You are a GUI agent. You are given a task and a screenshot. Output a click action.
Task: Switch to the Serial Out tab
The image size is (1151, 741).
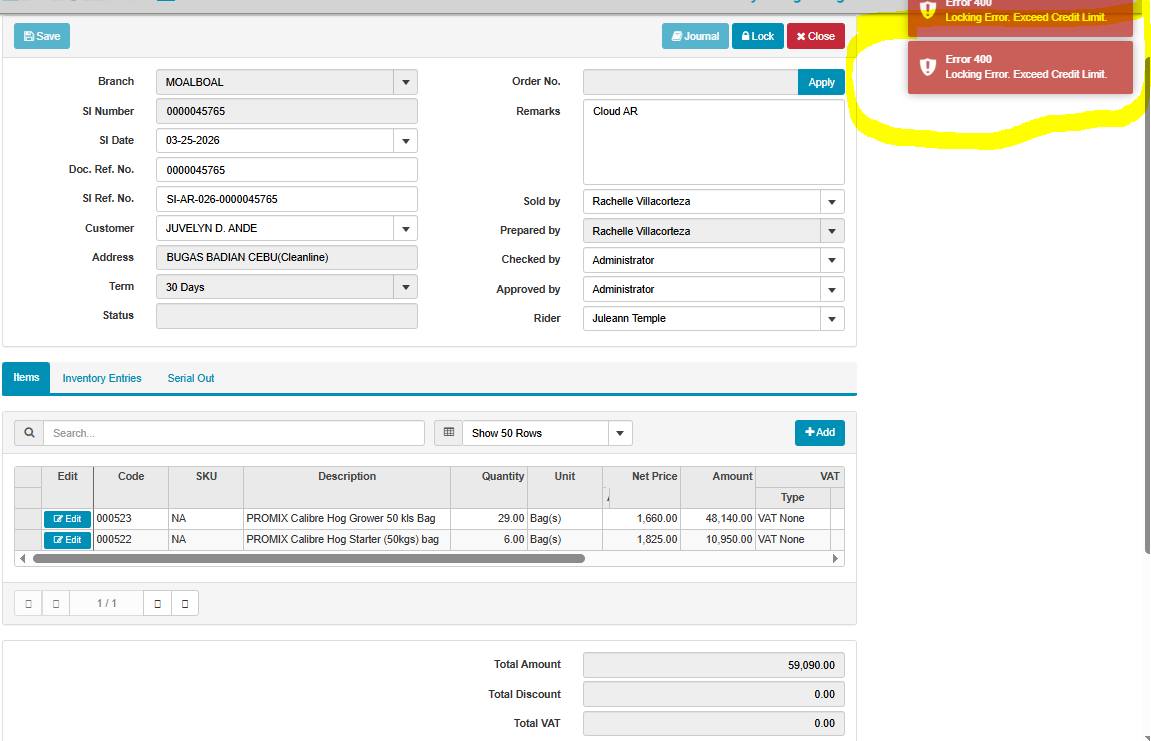pos(191,378)
